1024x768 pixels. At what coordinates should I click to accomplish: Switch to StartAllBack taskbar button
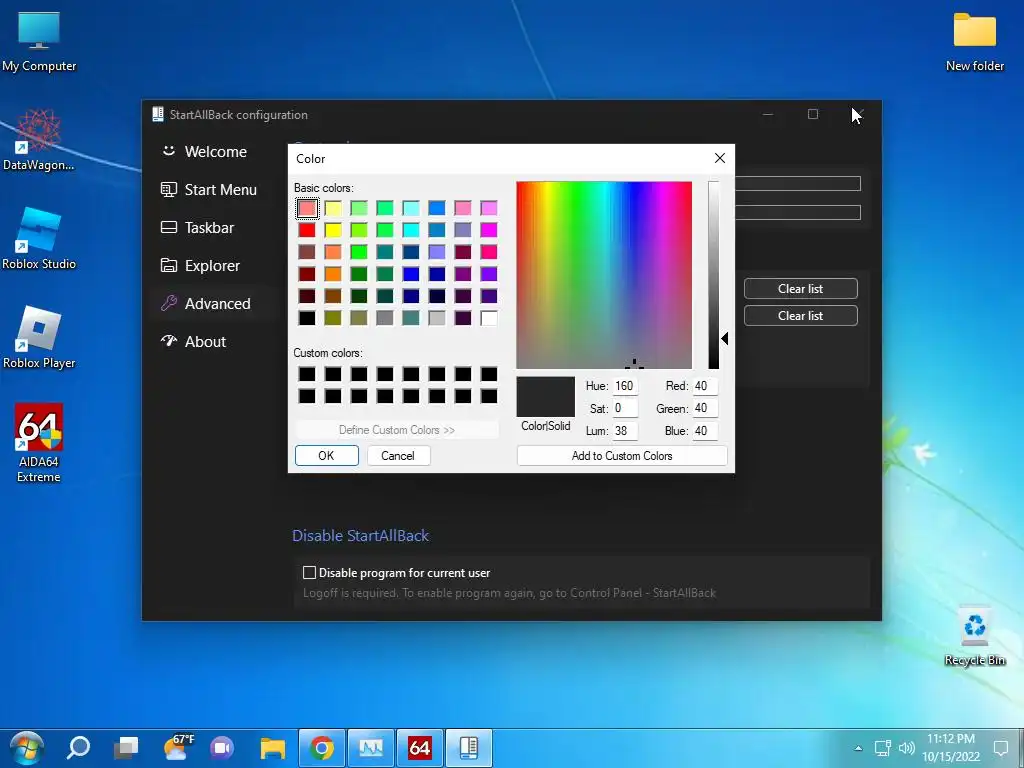tap(468, 748)
